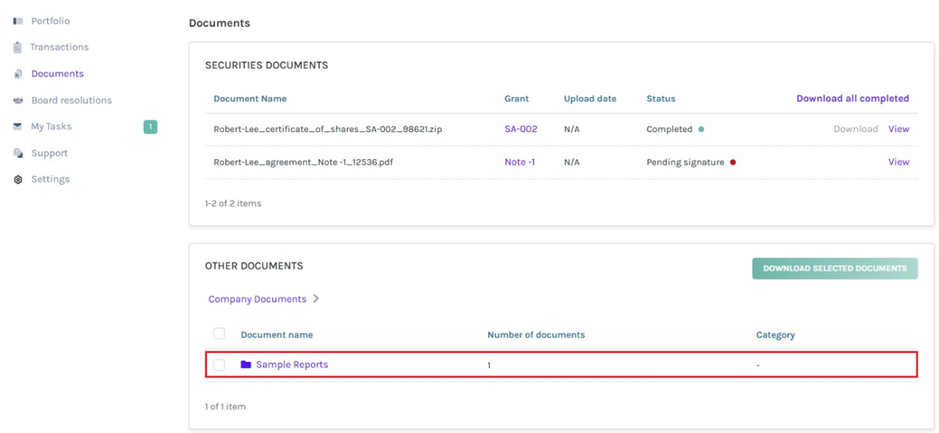Click the Upload date column header
The width and height of the screenshot is (939, 433).
[x=590, y=98]
